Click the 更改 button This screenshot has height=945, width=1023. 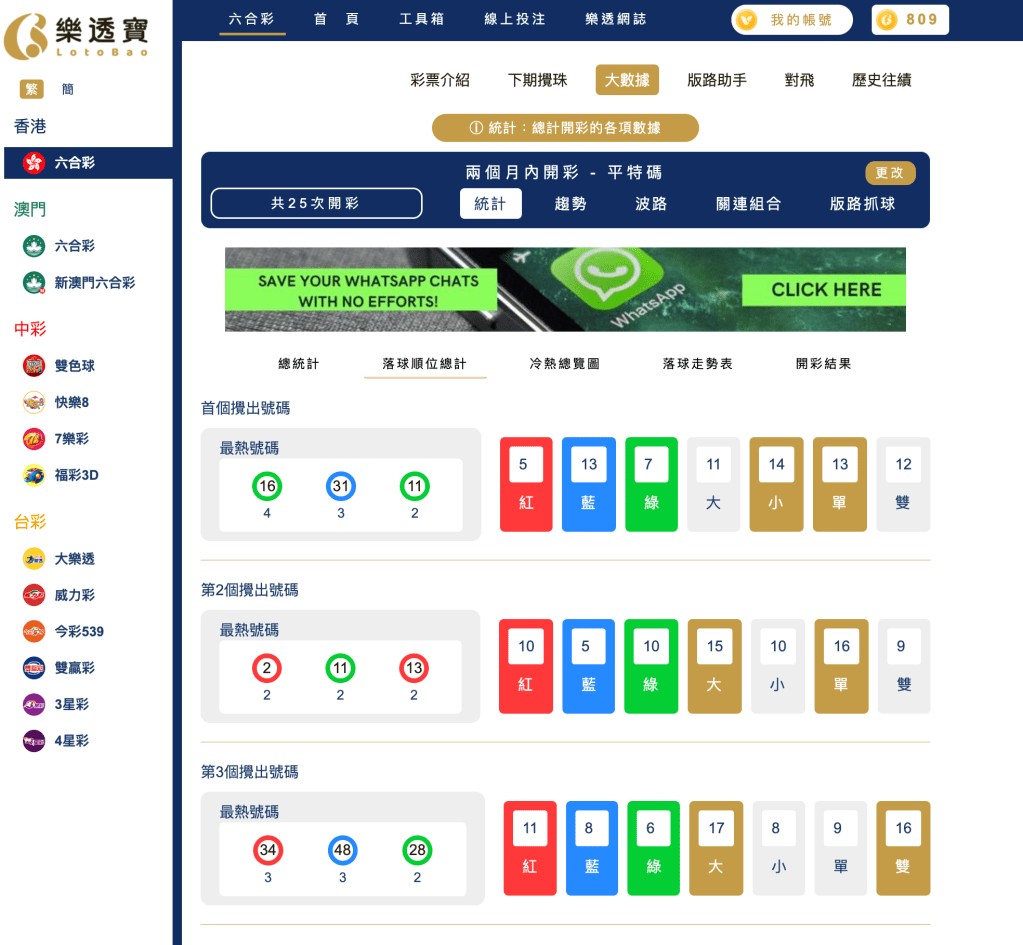pyautogui.click(x=889, y=172)
